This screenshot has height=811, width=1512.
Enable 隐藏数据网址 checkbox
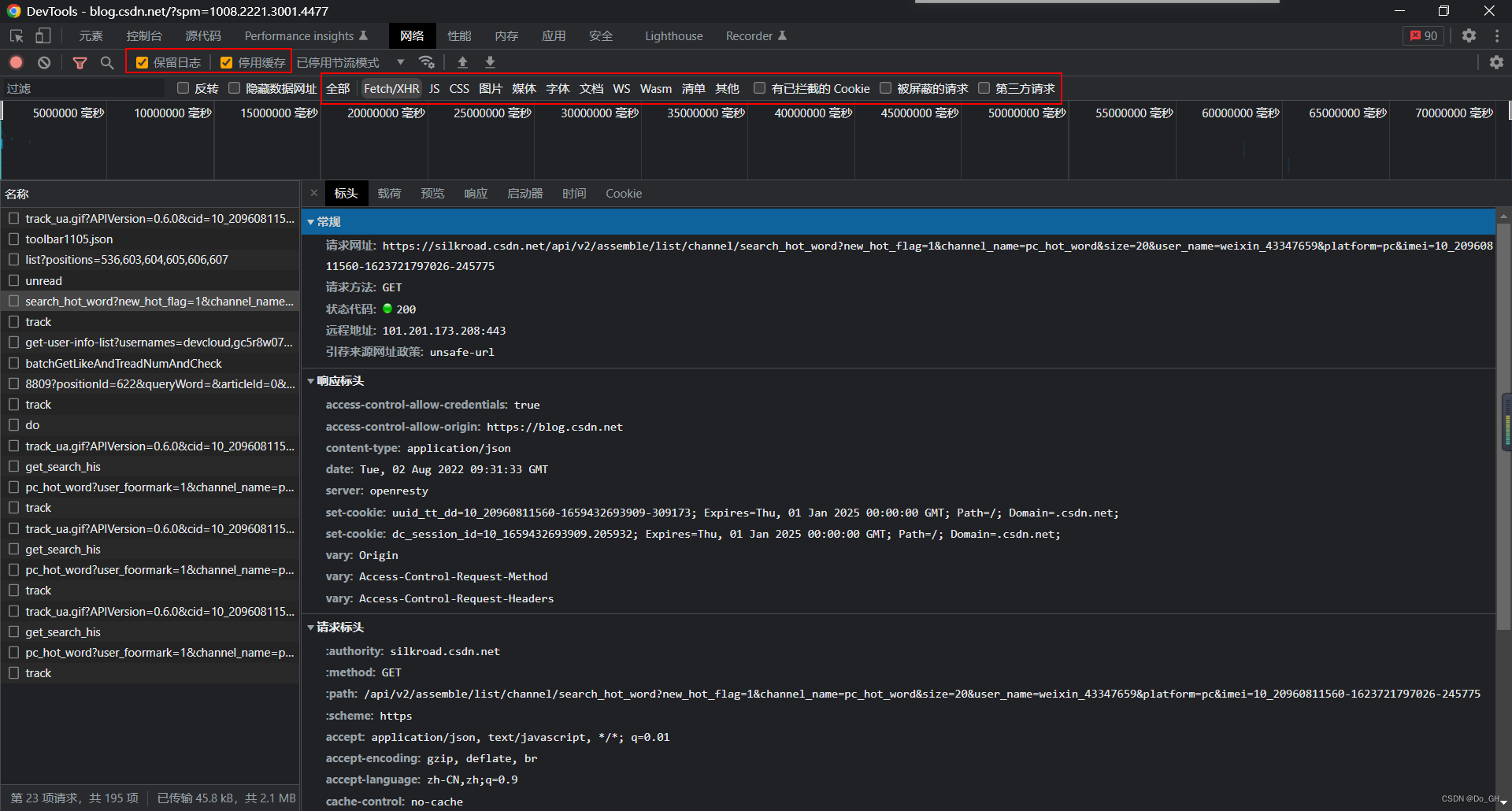tap(234, 88)
